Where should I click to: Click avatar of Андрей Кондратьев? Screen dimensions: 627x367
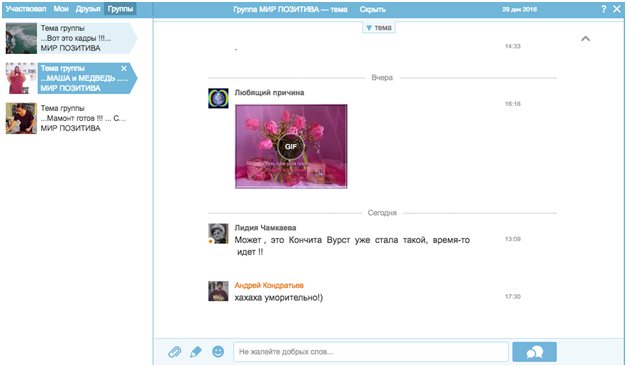(x=218, y=291)
